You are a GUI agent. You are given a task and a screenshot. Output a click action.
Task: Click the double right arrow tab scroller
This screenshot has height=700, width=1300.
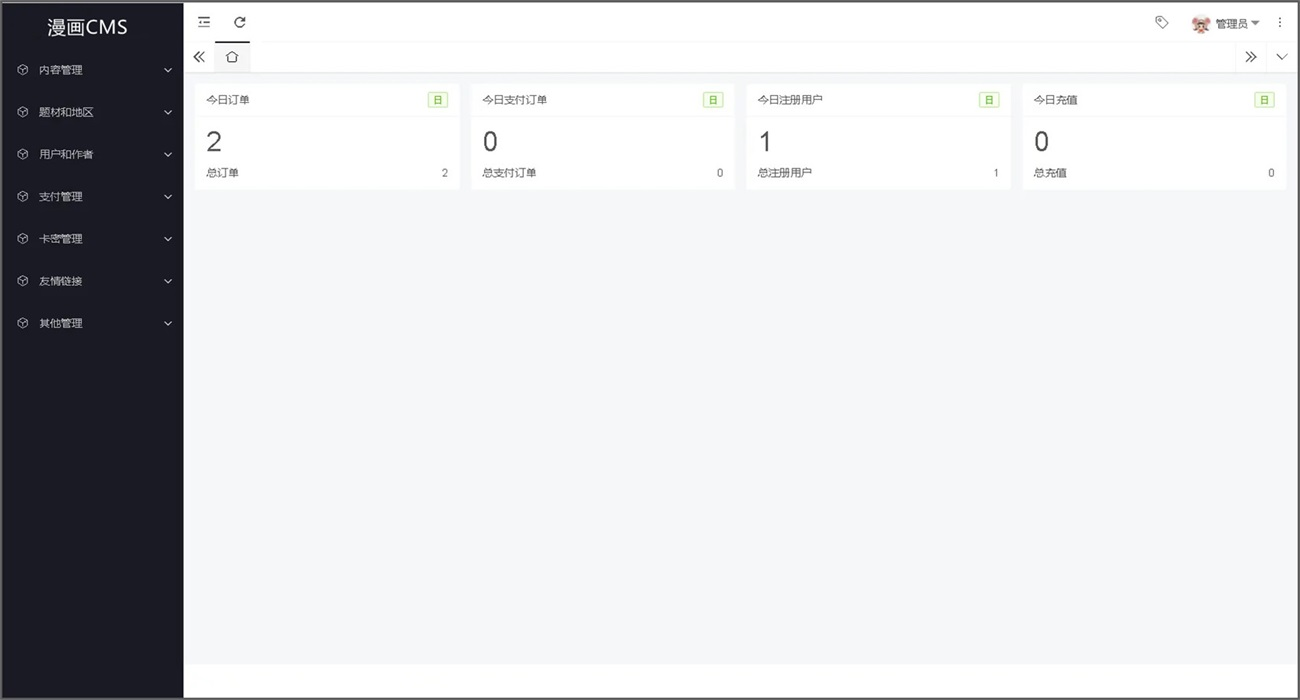tap(1250, 57)
